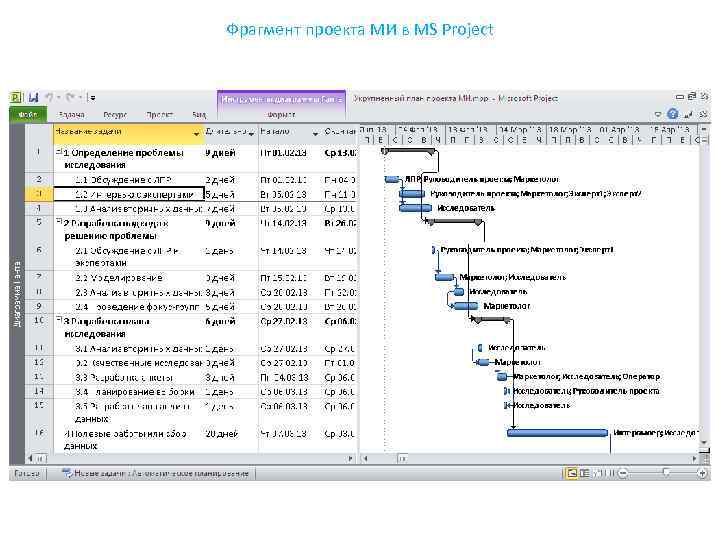Viewport: 720px width, 540px height.
Task: Click the Gantt bar labeled Исследователь for task 1.3
Action: point(416,208)
